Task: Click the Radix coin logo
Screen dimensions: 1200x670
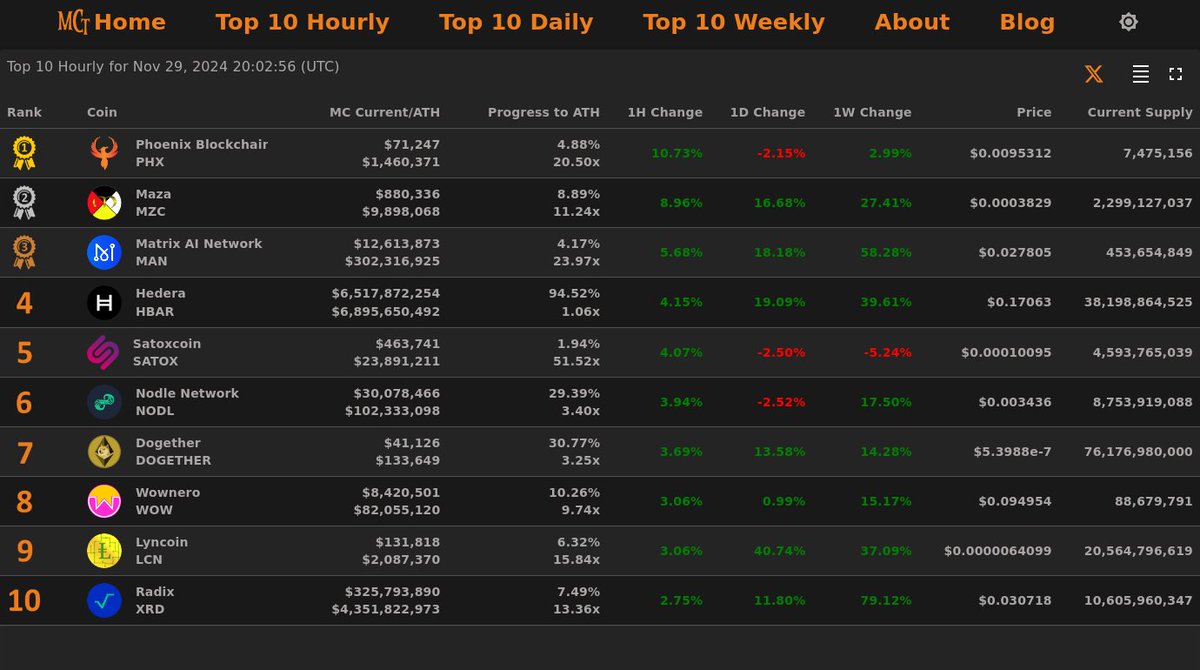Action: coord(104,601)
